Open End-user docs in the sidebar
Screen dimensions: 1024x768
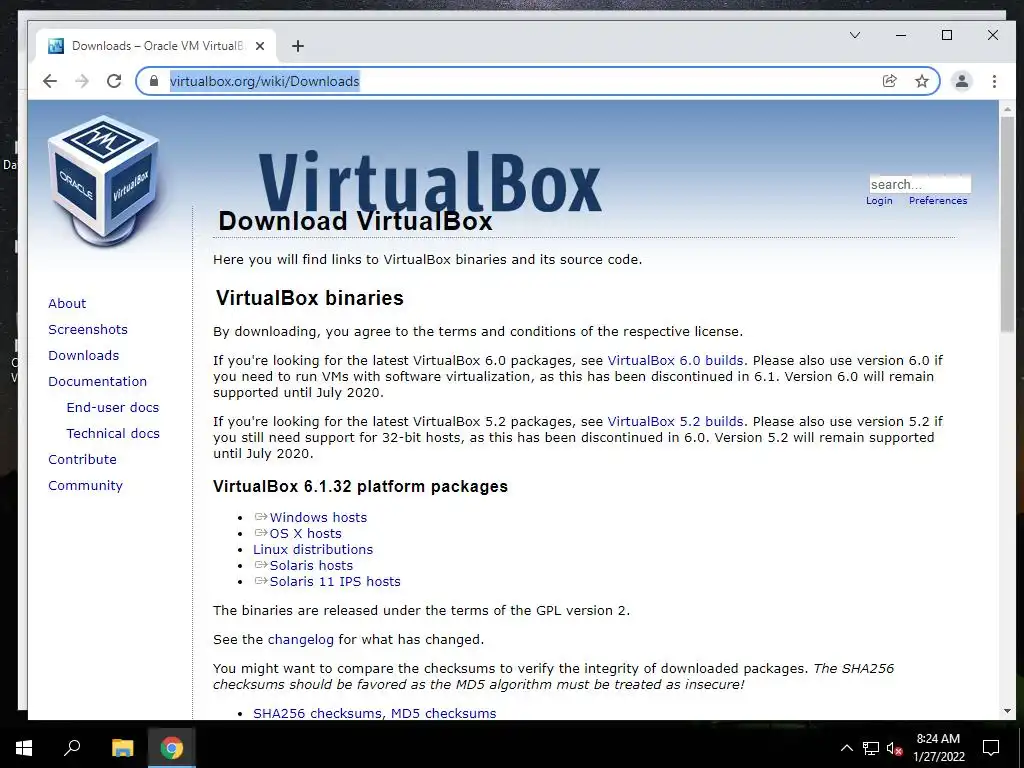pyautogui.click(x=112, y=408)
